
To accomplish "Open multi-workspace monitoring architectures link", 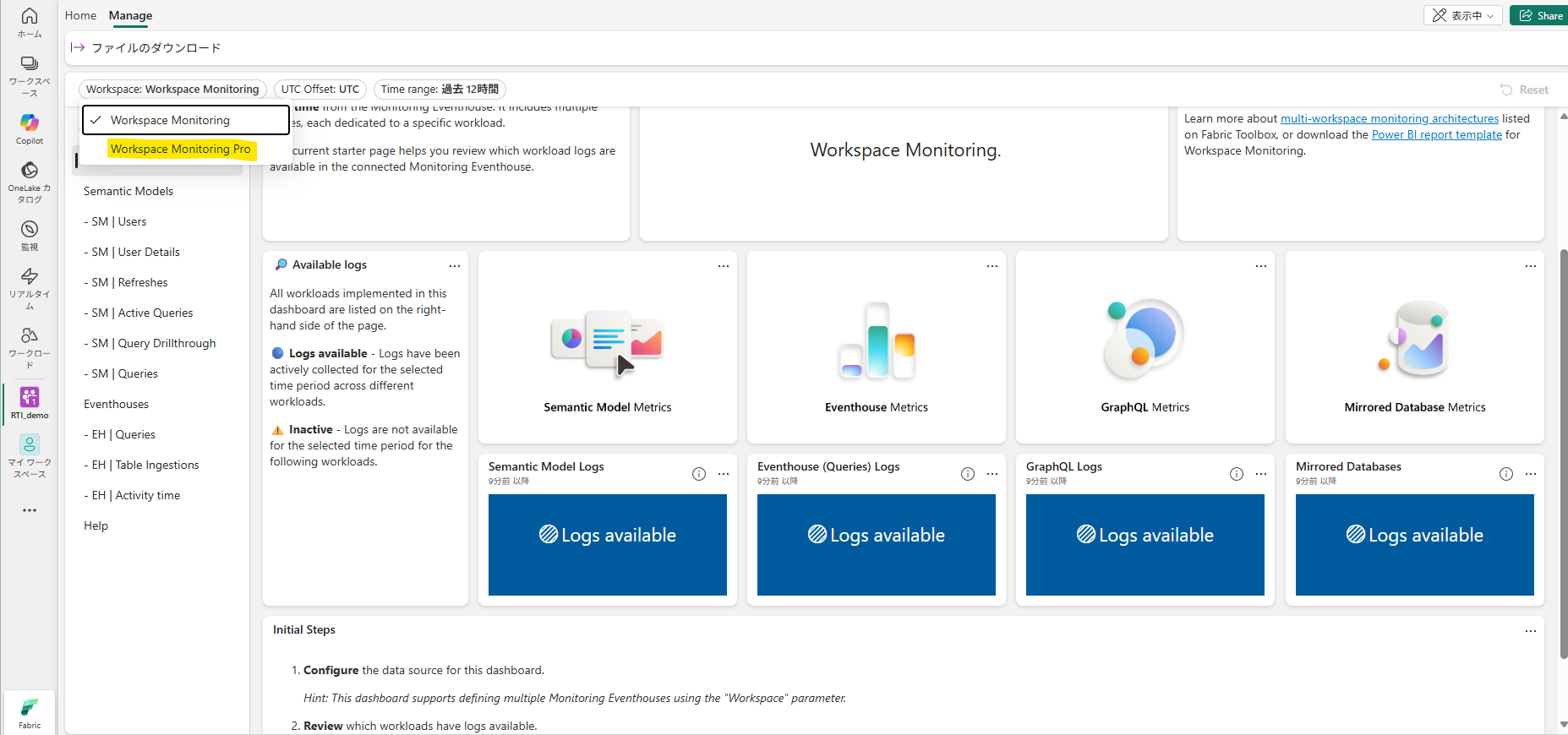I will (x=1389, y=119).
